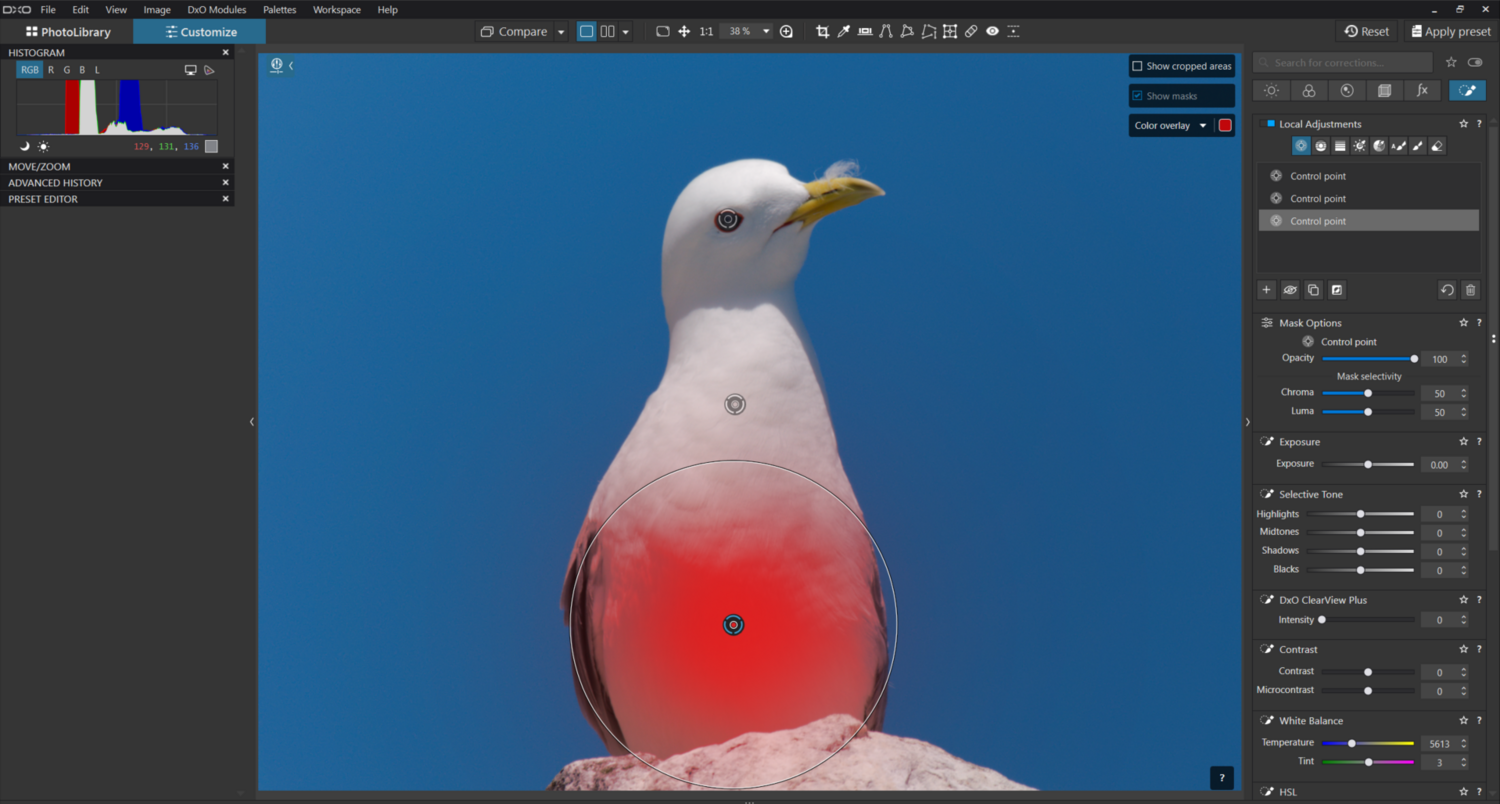Image resolution: width=1500 pixels, height=804 pixels.
Task: Add a new local adjustment with plus icon
Action: tap(1266, 290)
